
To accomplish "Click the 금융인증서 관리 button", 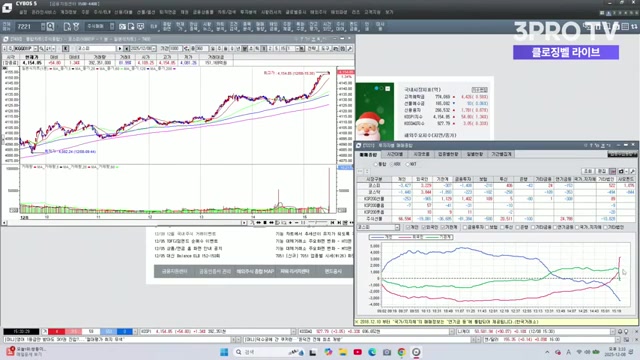I will (x=215, y=271).
